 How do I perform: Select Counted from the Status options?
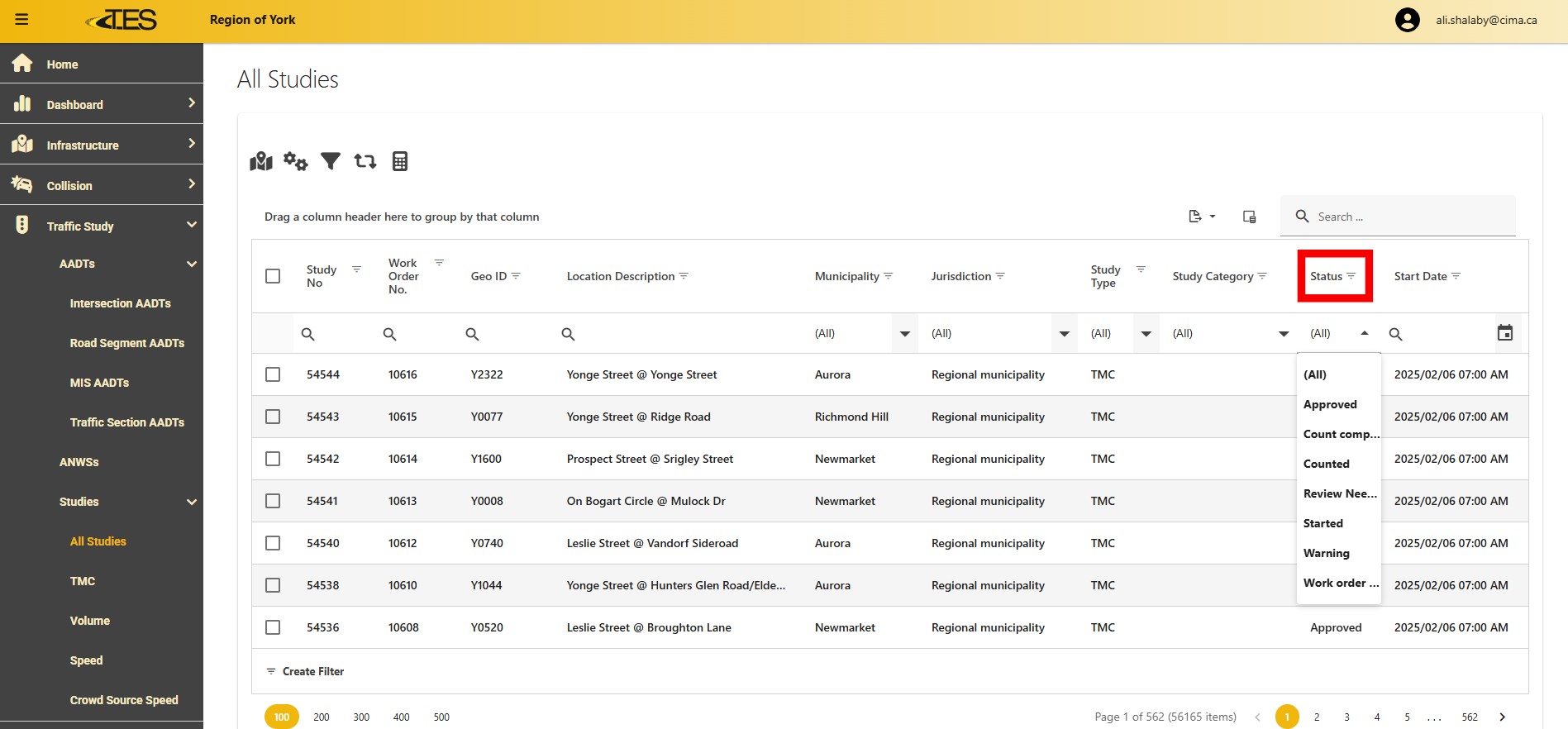[x=1326, y=464]
